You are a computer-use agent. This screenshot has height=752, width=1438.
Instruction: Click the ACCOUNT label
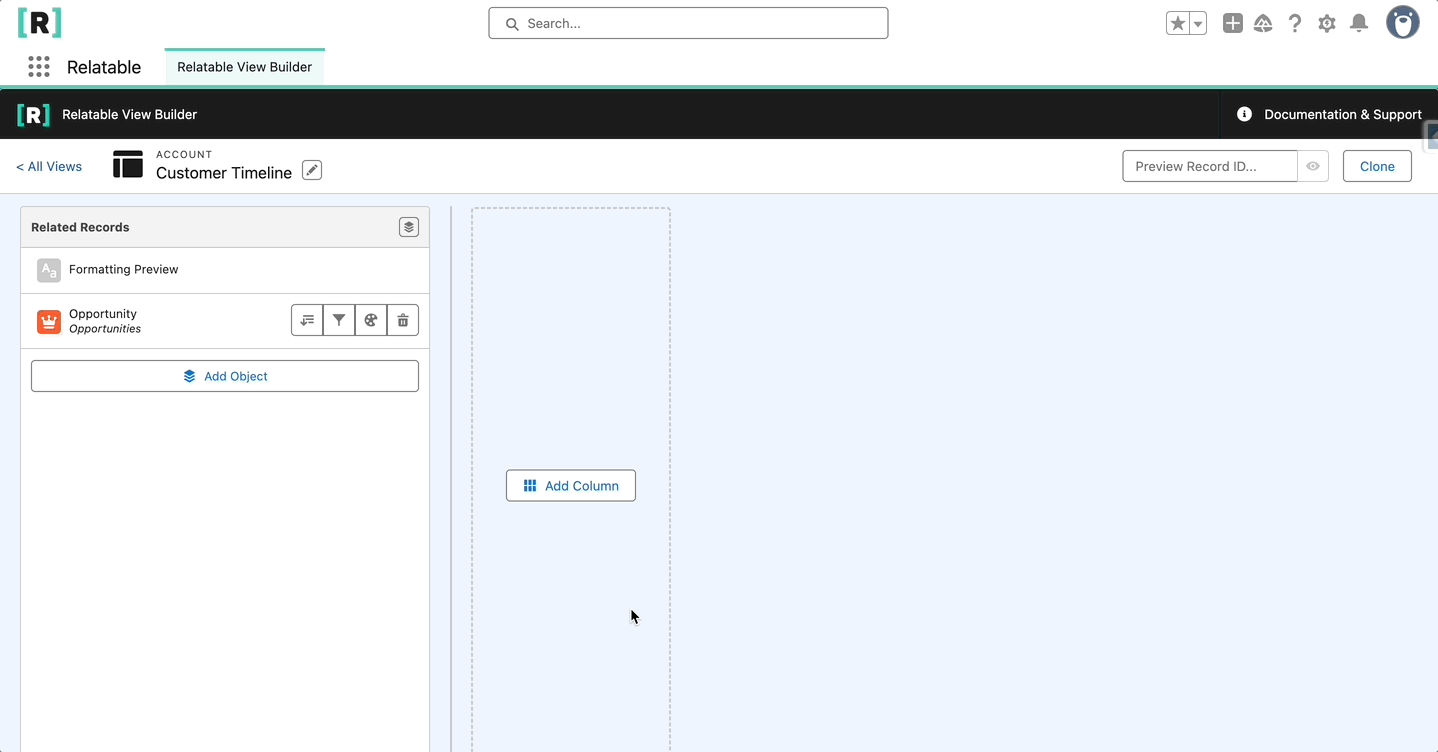tap(184, 155)
